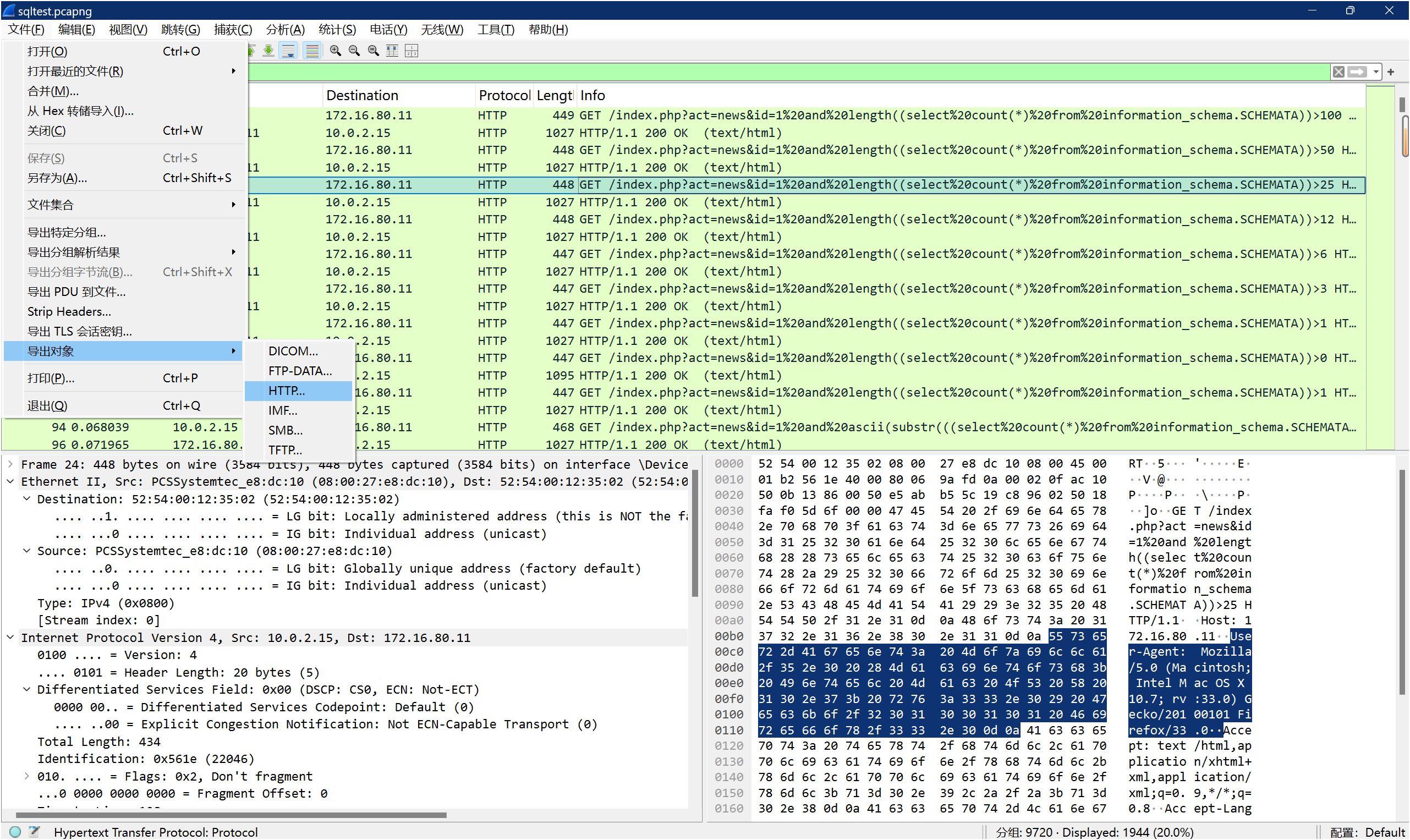Click the zoom out magnifier icon
The width and height of the screenshot is (1410, 840).
coord(354,51)
